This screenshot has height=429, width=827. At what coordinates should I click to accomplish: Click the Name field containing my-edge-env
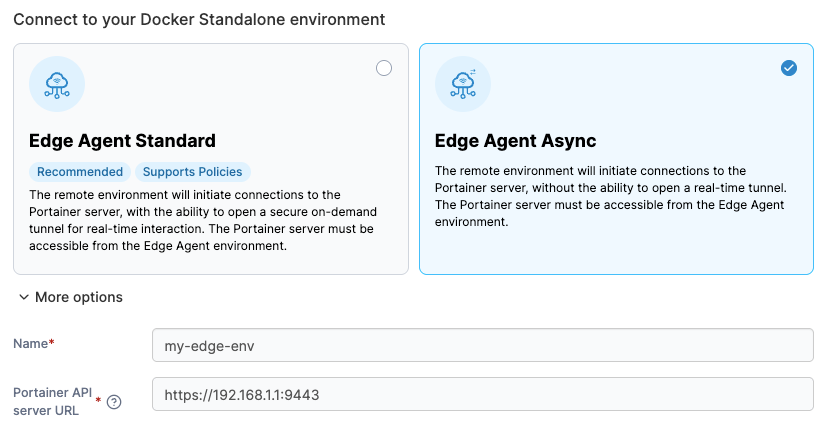point(482,345)
